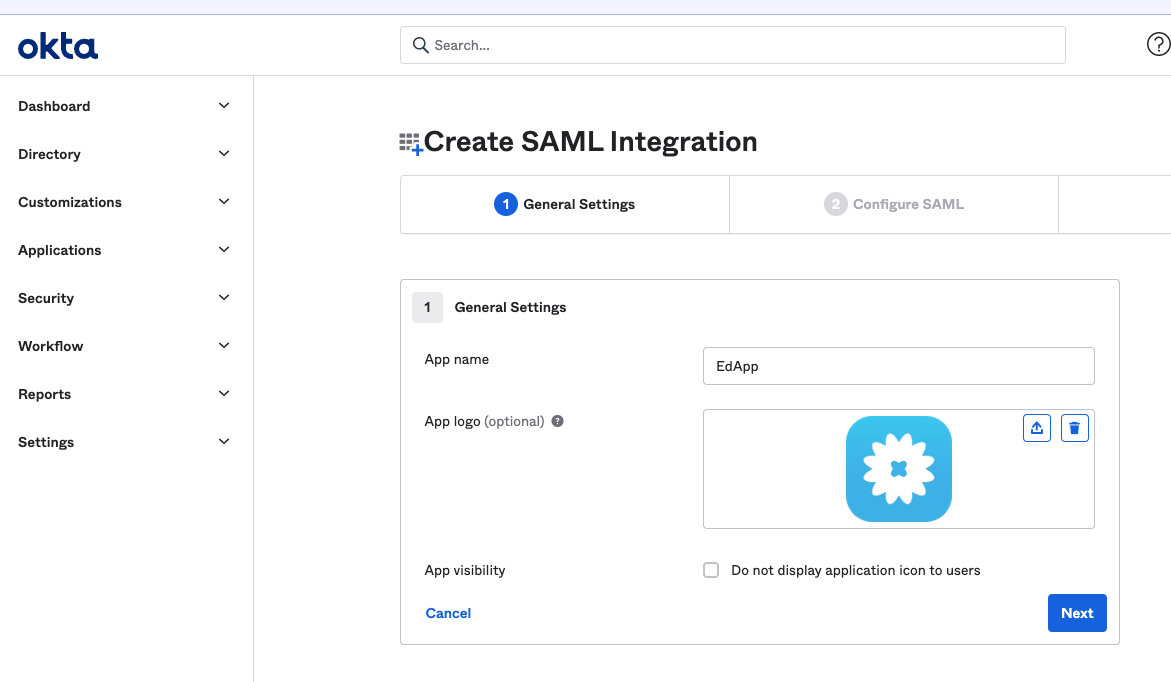Image resolution: width=1171 pixels, height=682 pixels.
Task: Expand the Workflow chevron
Action: (223, 346)
